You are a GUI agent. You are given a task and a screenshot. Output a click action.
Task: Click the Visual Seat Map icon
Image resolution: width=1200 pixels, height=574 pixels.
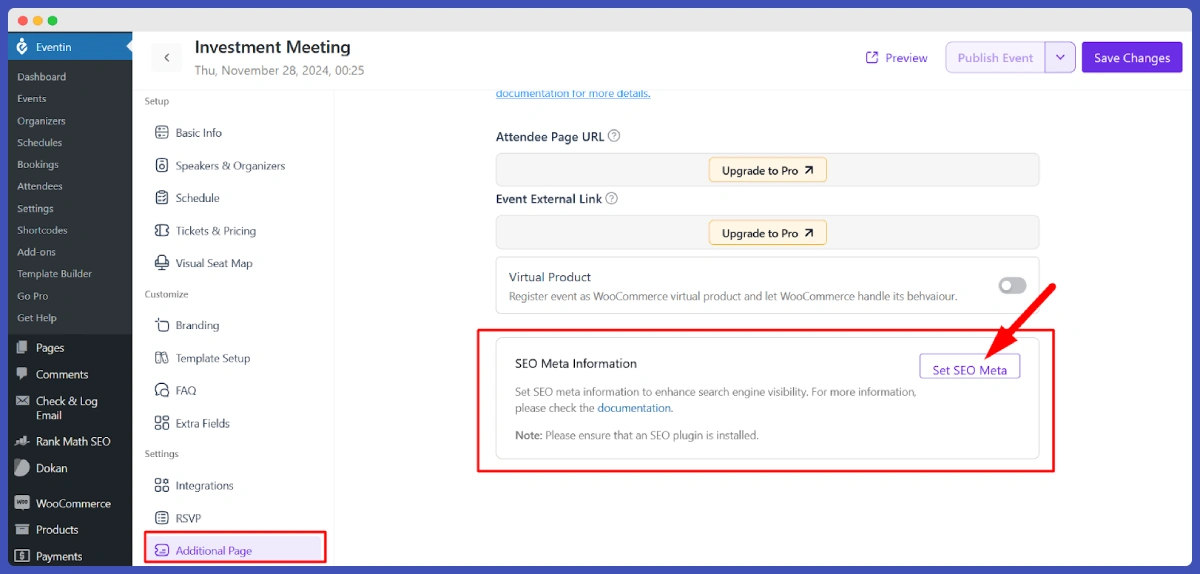[161, 263]
